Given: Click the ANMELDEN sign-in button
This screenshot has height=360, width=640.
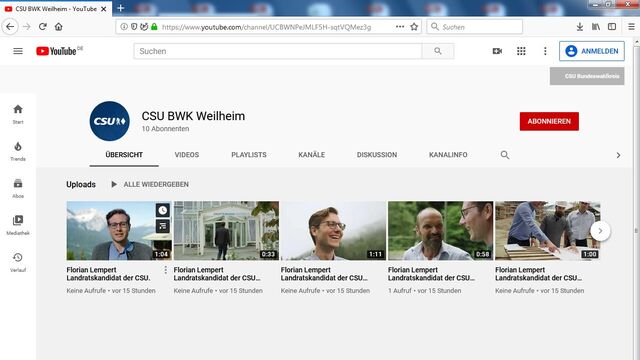Looking at the screenshot, I should click(x=592, y=51).
